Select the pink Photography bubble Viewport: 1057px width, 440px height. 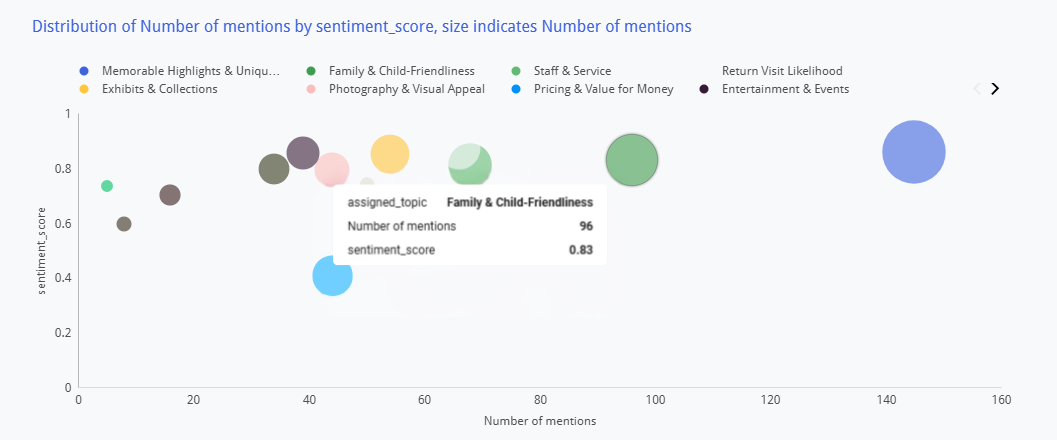pyautogui.click(x=330, y=167)
